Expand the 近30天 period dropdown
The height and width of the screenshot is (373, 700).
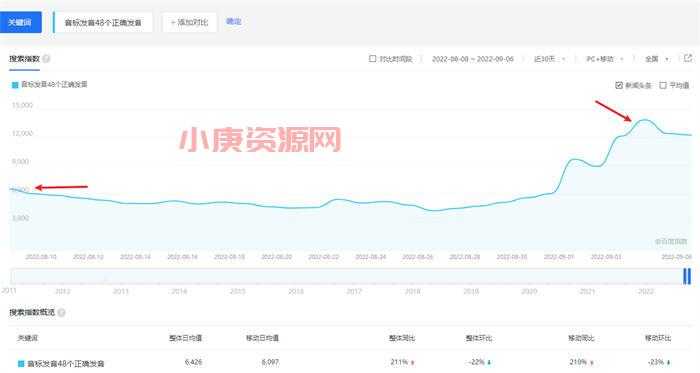[549, 59]
